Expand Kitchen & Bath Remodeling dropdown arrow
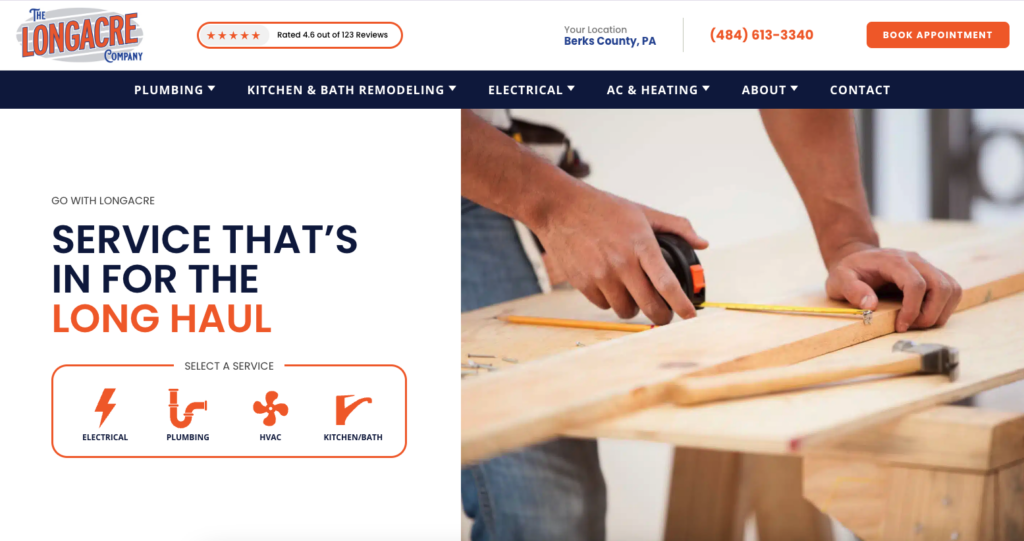 click(453, 88)
